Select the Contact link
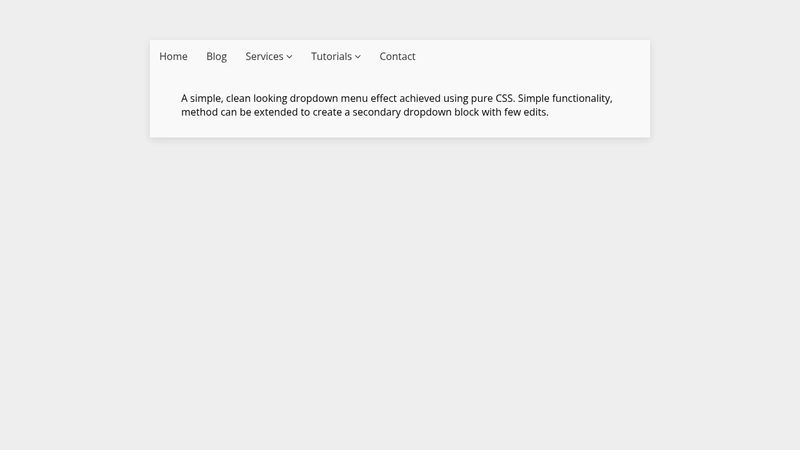 point(397,57)
